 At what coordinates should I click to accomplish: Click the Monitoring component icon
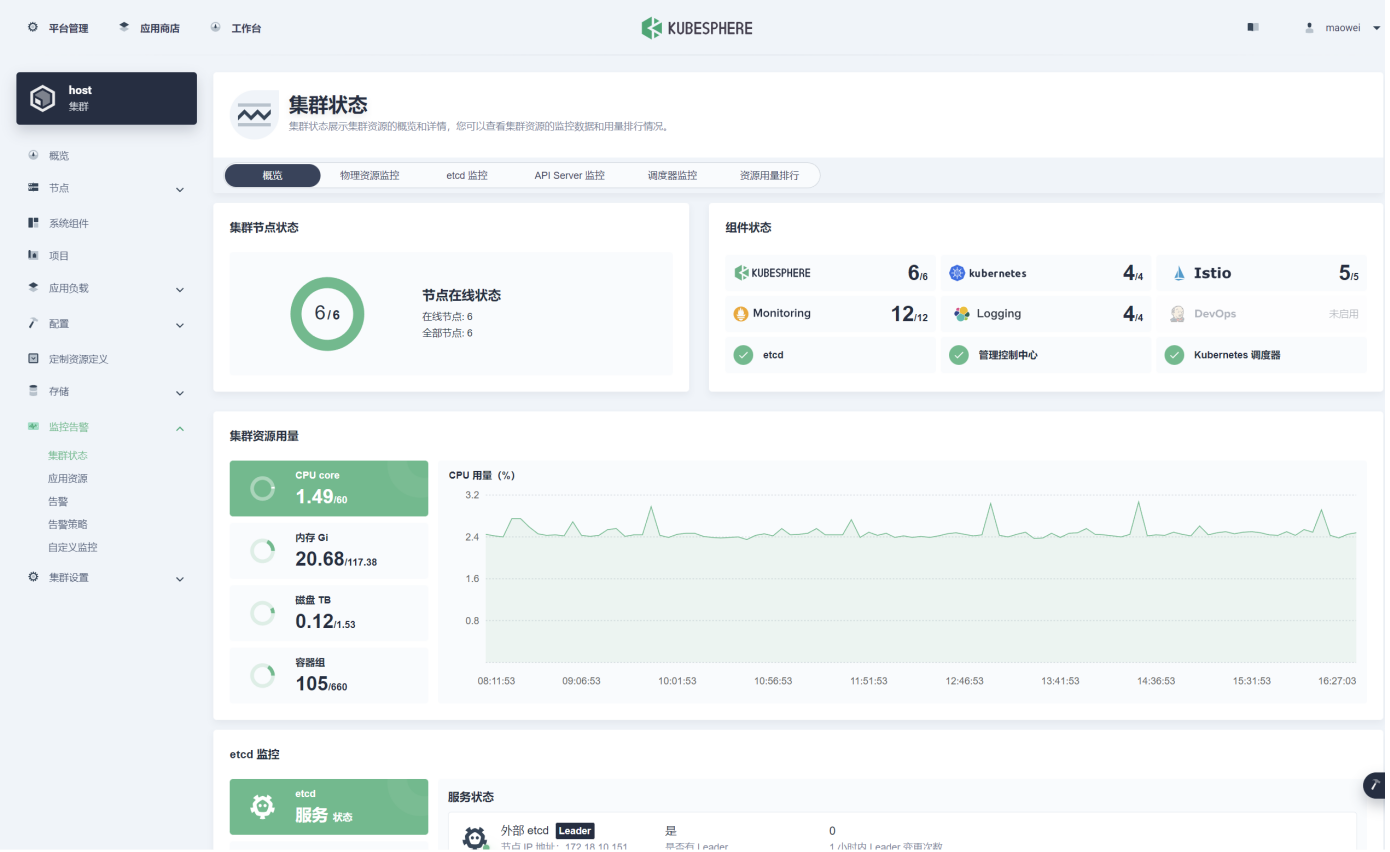[741, 314]
